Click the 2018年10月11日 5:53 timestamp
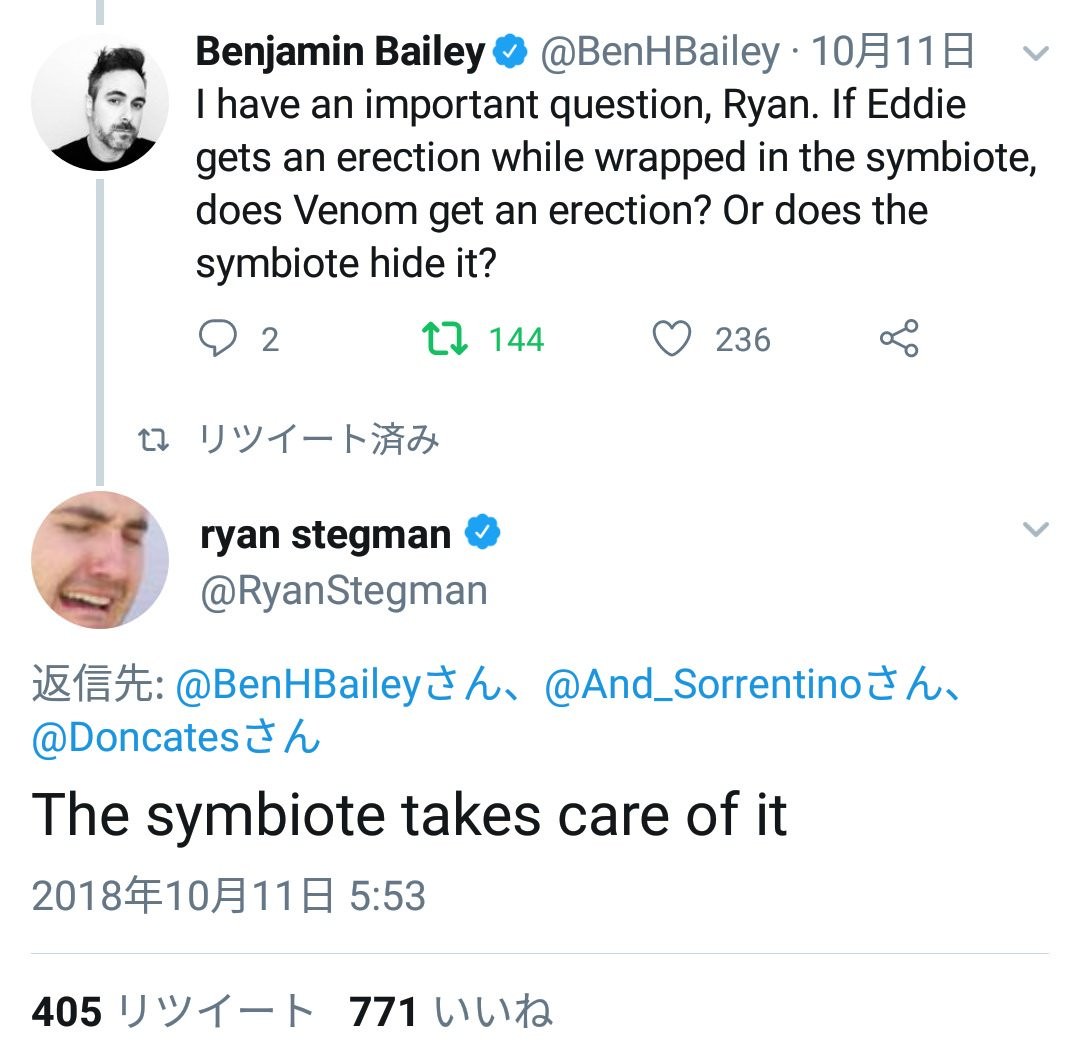 click(229, 895)
